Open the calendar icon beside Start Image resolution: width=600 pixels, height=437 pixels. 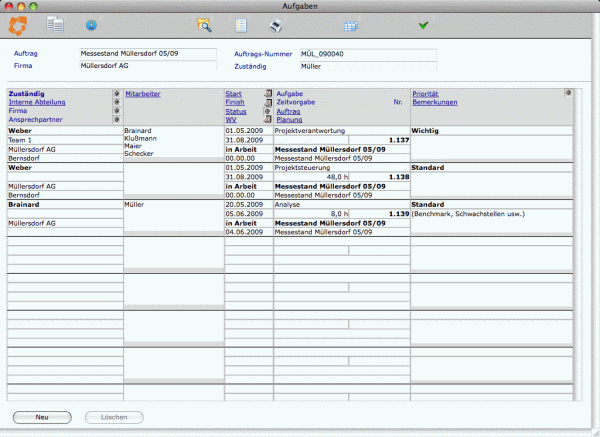[268, 93]
